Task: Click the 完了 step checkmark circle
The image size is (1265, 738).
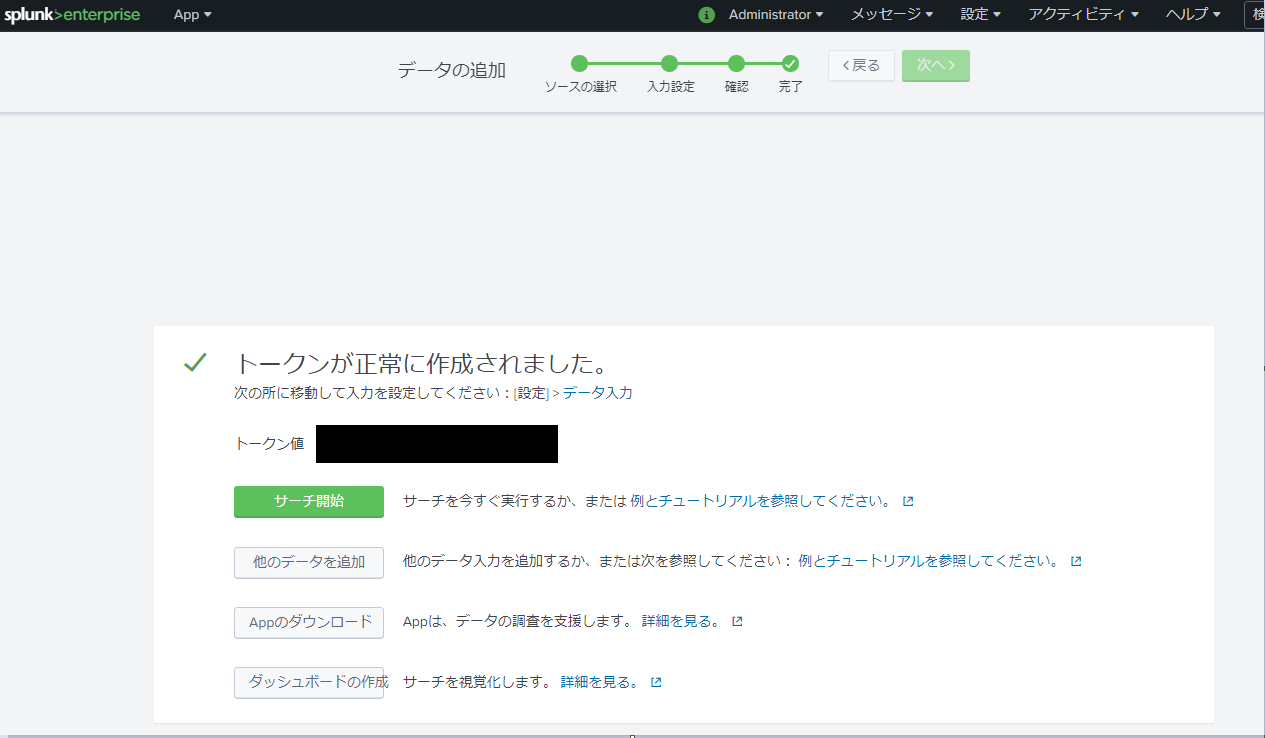Action: pos(790,64)
